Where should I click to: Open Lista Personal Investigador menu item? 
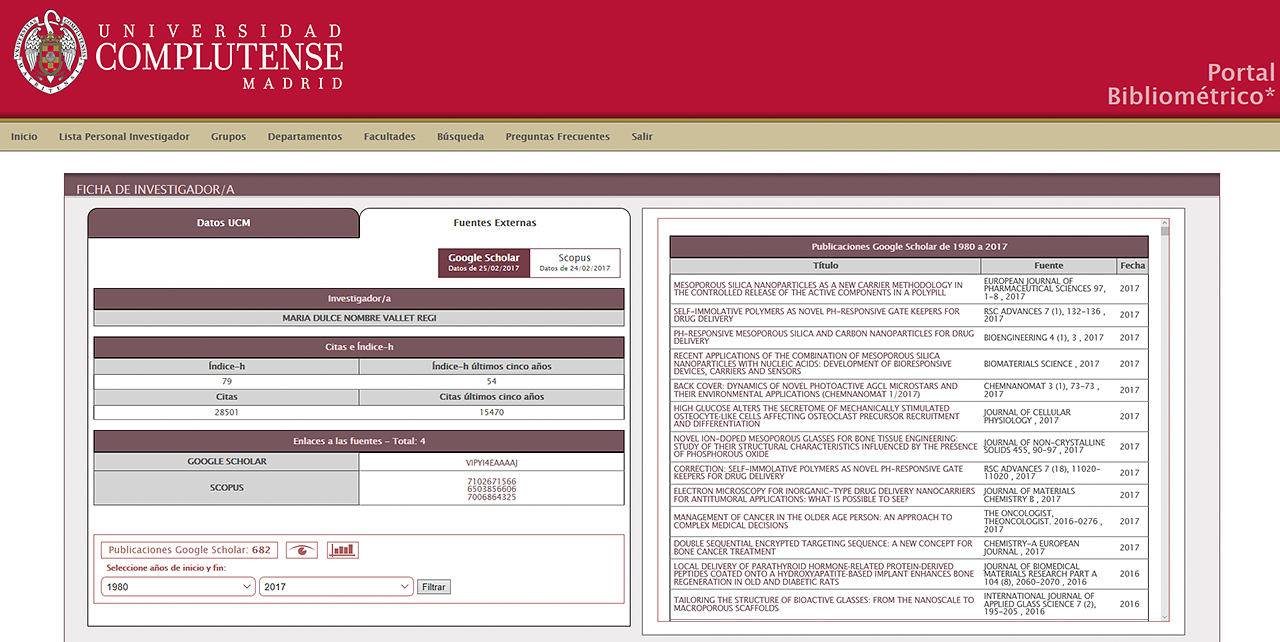pos(124,137)
